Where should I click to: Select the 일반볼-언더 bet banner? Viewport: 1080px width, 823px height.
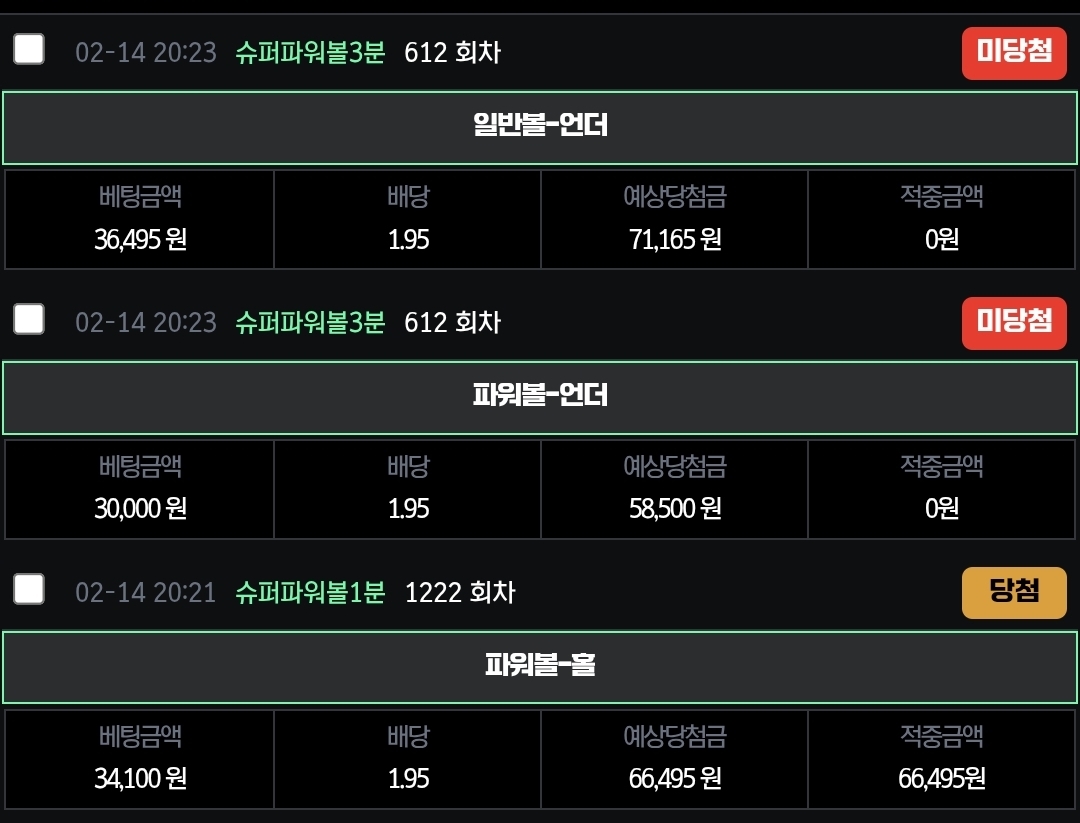tap(540, 127)
